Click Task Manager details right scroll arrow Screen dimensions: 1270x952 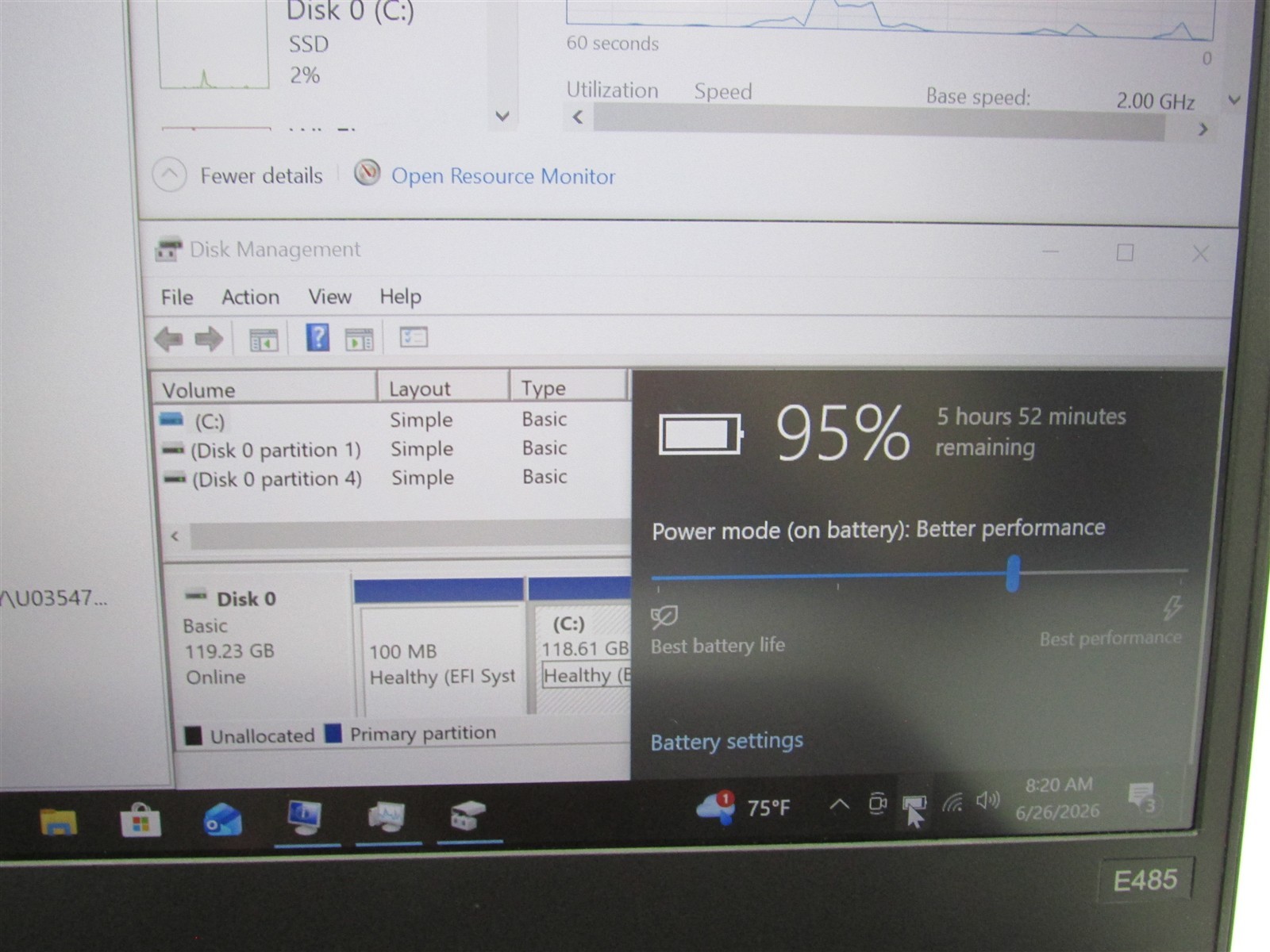coord(1203,129)
